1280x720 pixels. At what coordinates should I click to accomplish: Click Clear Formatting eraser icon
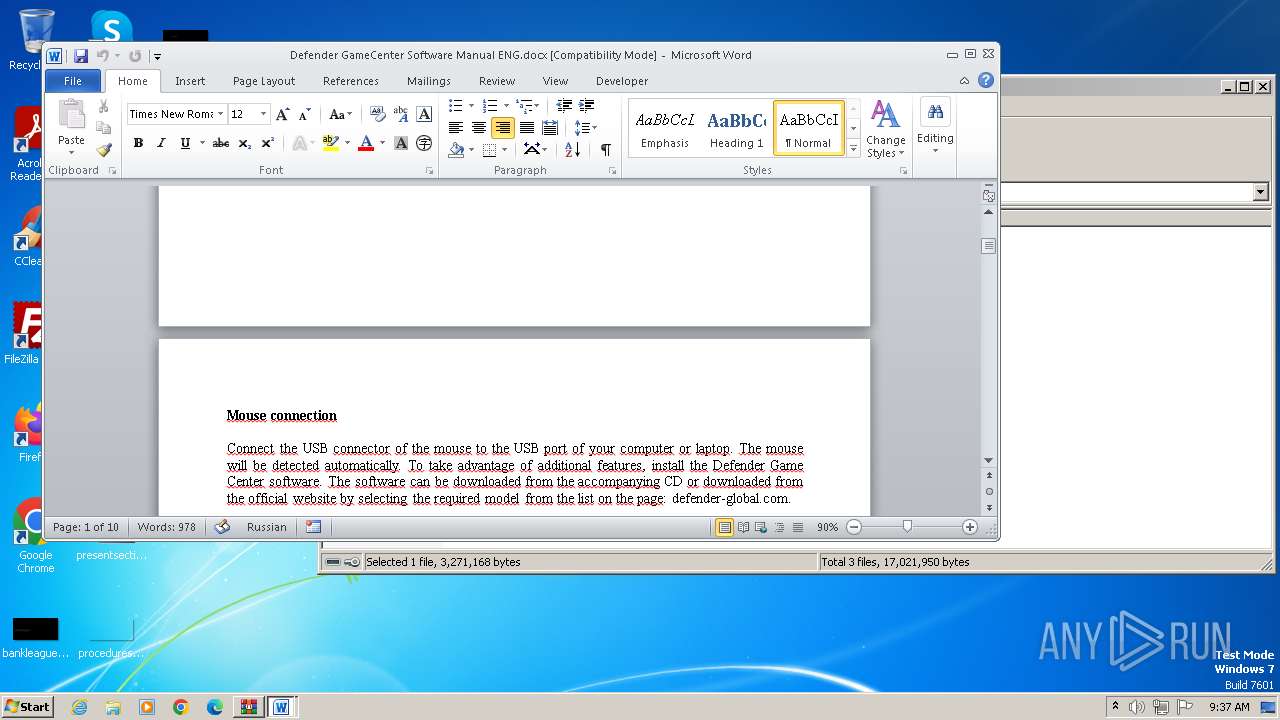coord(377,114)
